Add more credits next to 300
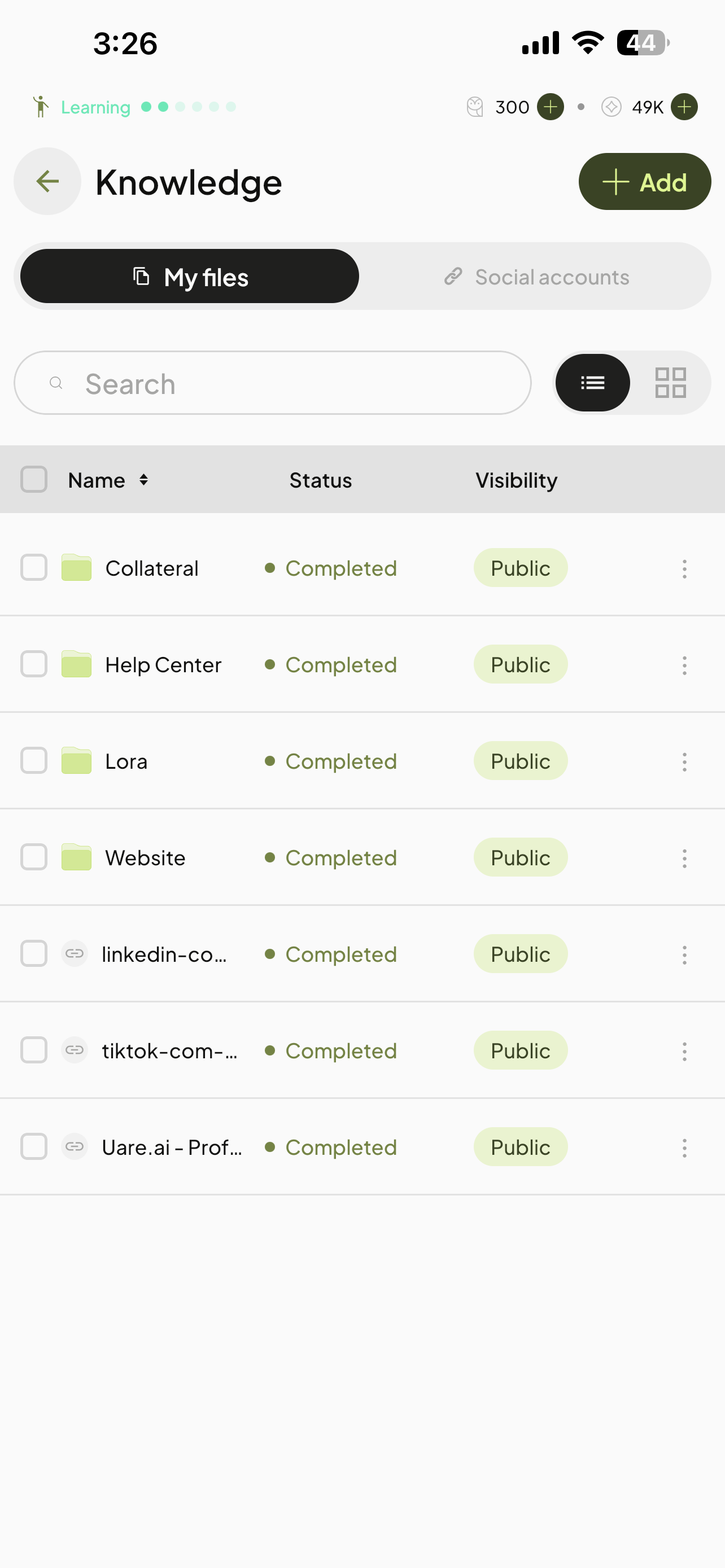This screenshot has height=1568, width=725. click(551, 107)
